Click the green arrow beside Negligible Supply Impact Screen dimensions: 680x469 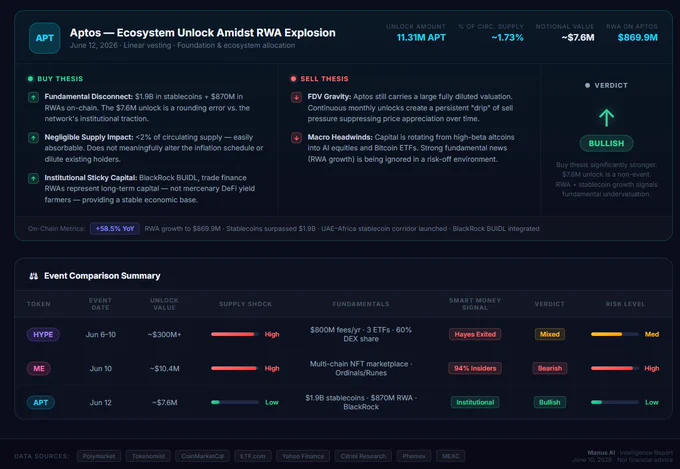click(33, 138)
